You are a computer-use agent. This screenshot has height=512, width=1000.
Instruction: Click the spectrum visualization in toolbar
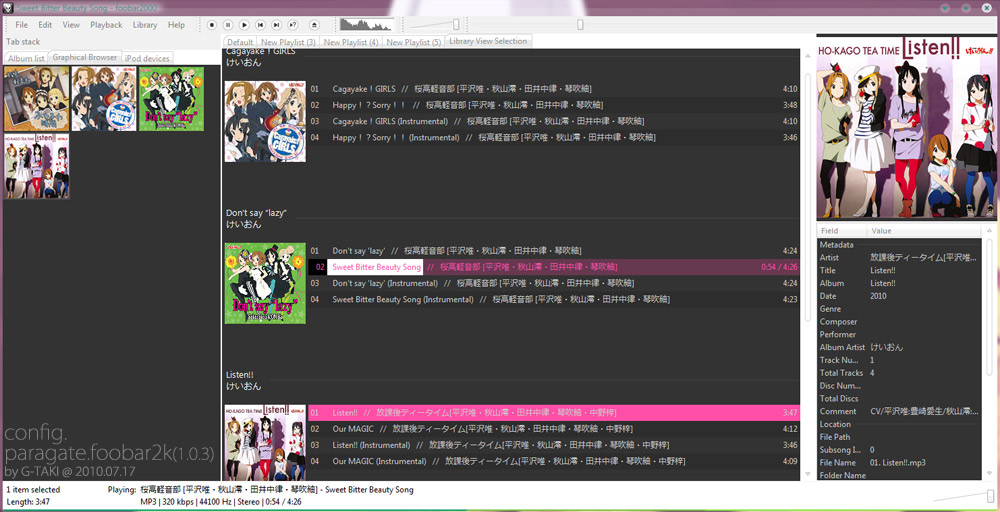[367, 25]
